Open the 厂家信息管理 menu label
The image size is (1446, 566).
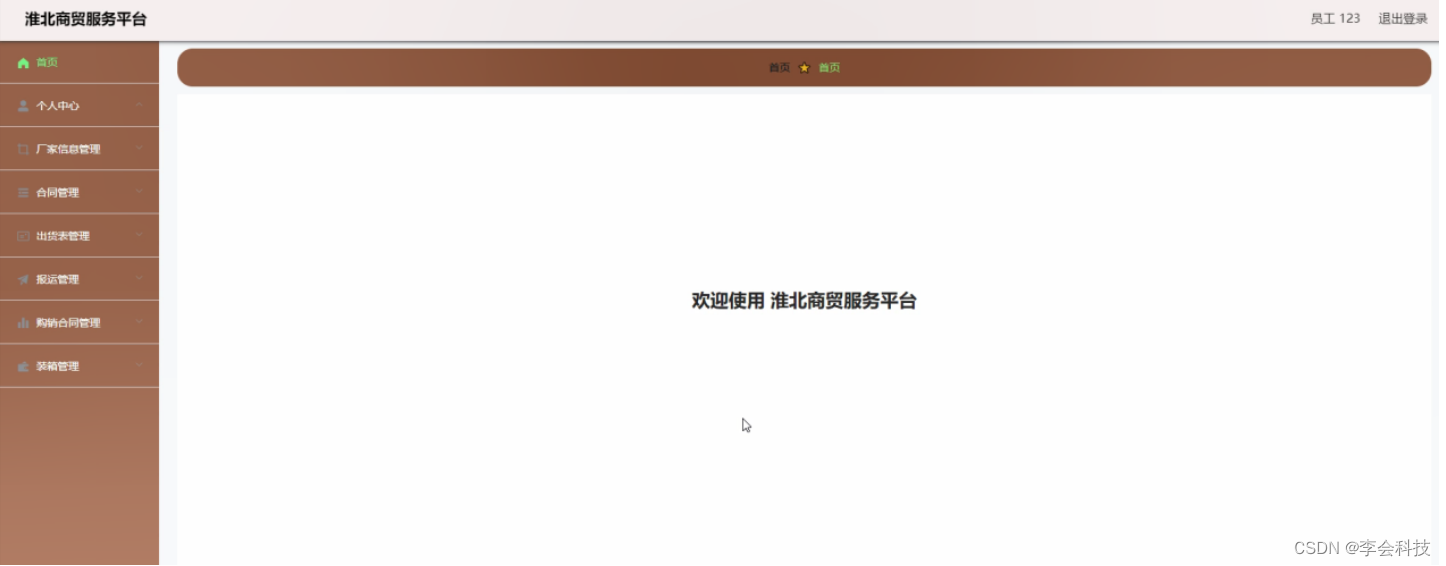69,150
